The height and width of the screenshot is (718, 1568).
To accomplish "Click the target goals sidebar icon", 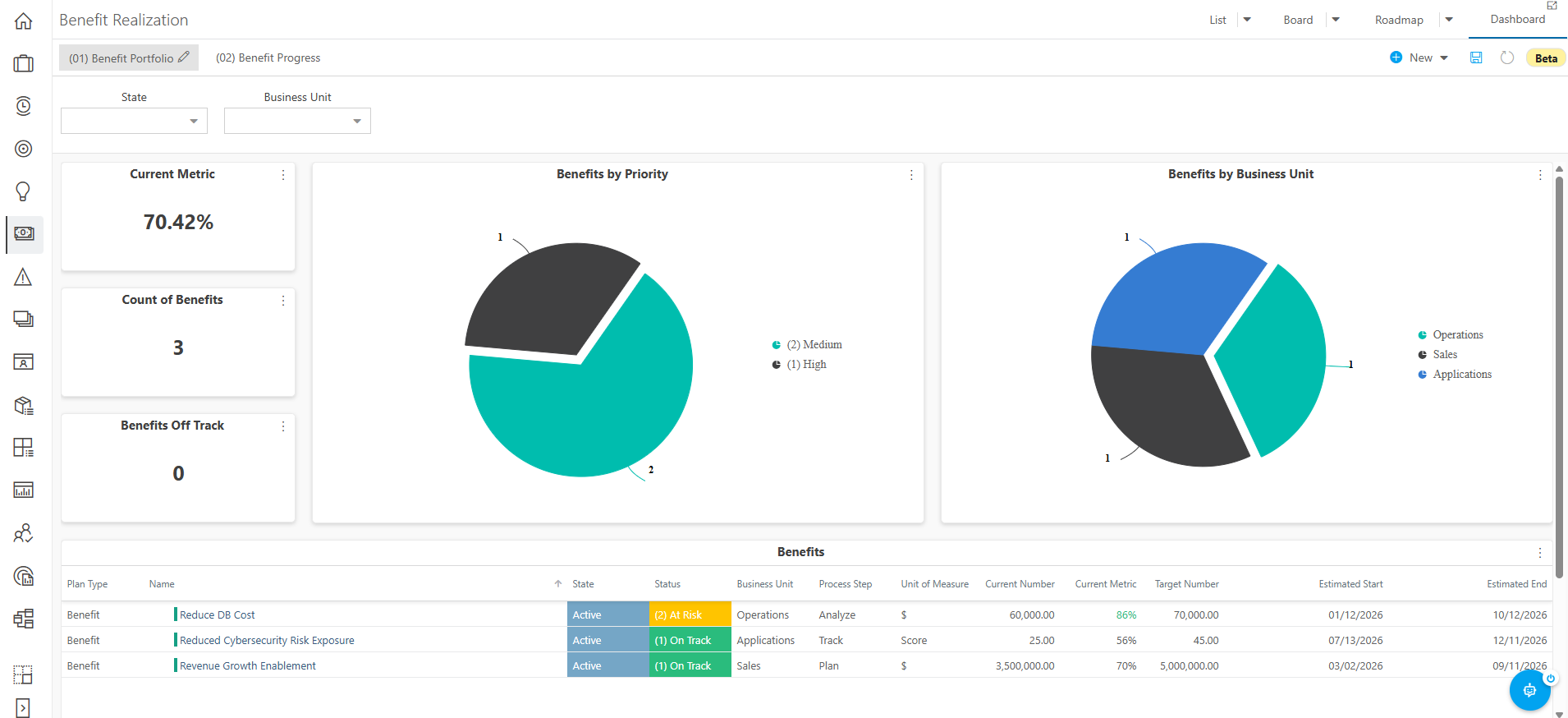I will [x=23, y=149].
